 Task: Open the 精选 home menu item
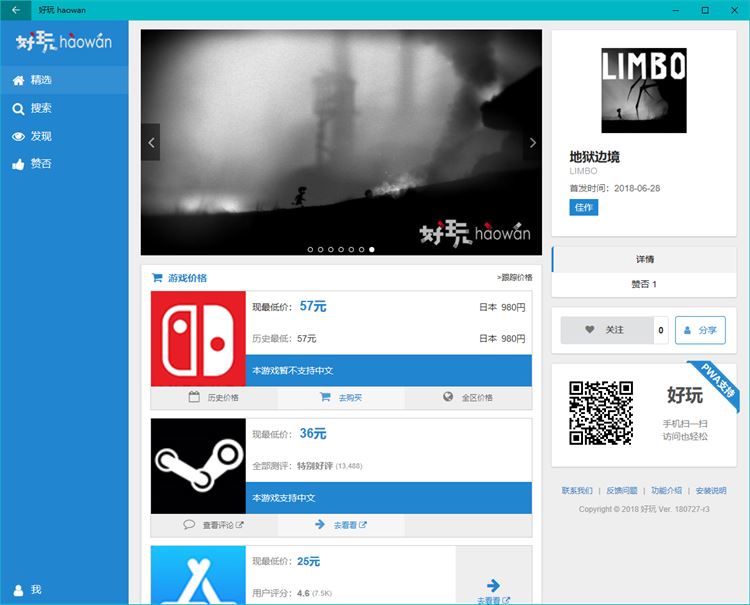[64, 80]
